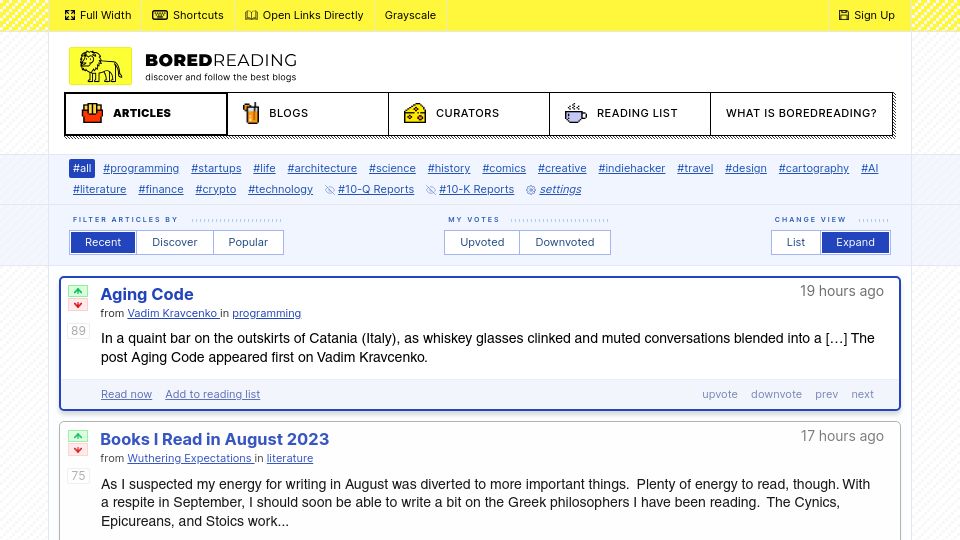The height and width of the screenshot is (540, 960).
Task: Click the Full Width expand icon
Action: (70, 15)
